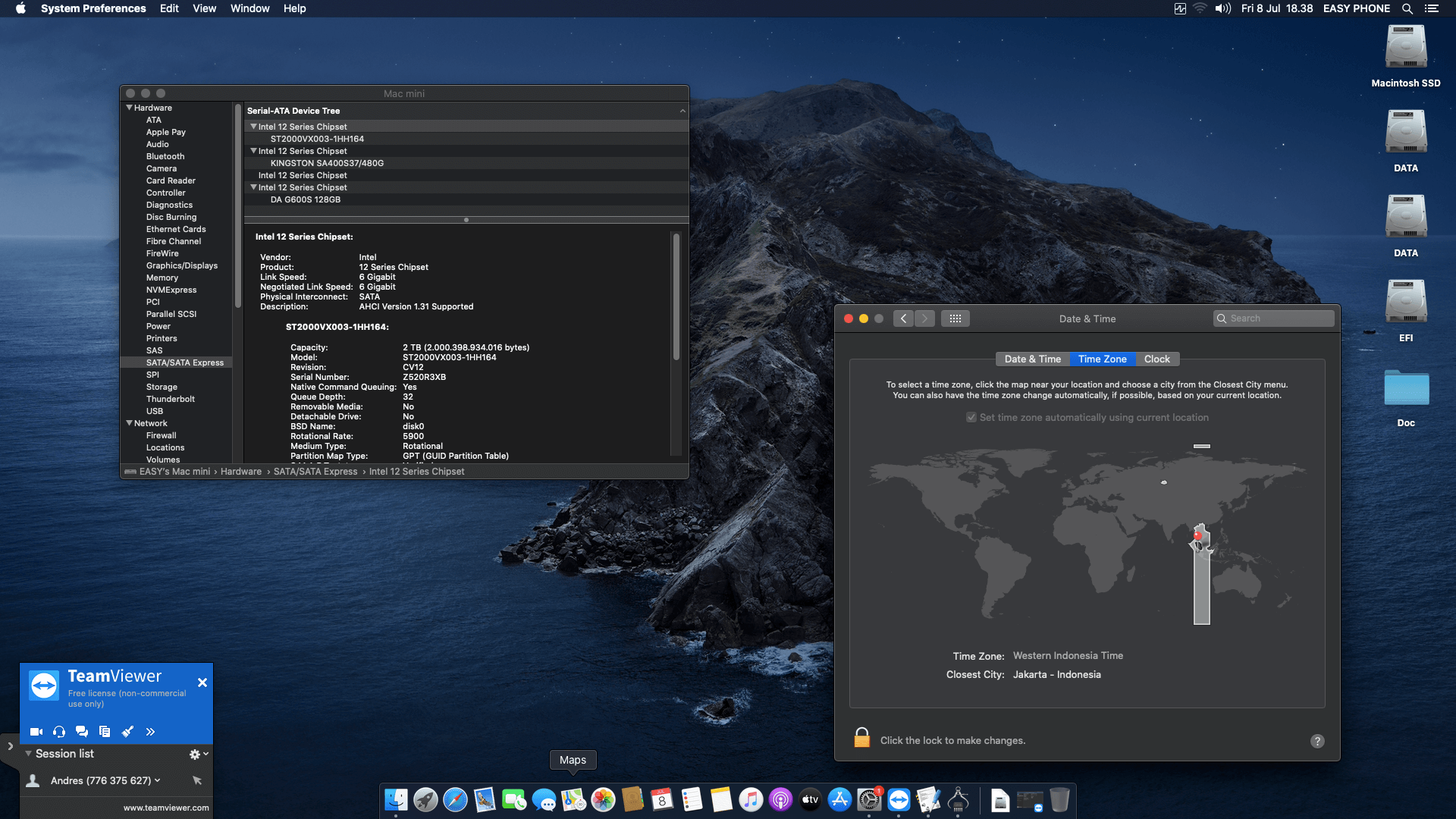1456x819 pixels.
Task: Click Date & Time help question mark
Action: pyautogui.click(x=1317, y=741)
